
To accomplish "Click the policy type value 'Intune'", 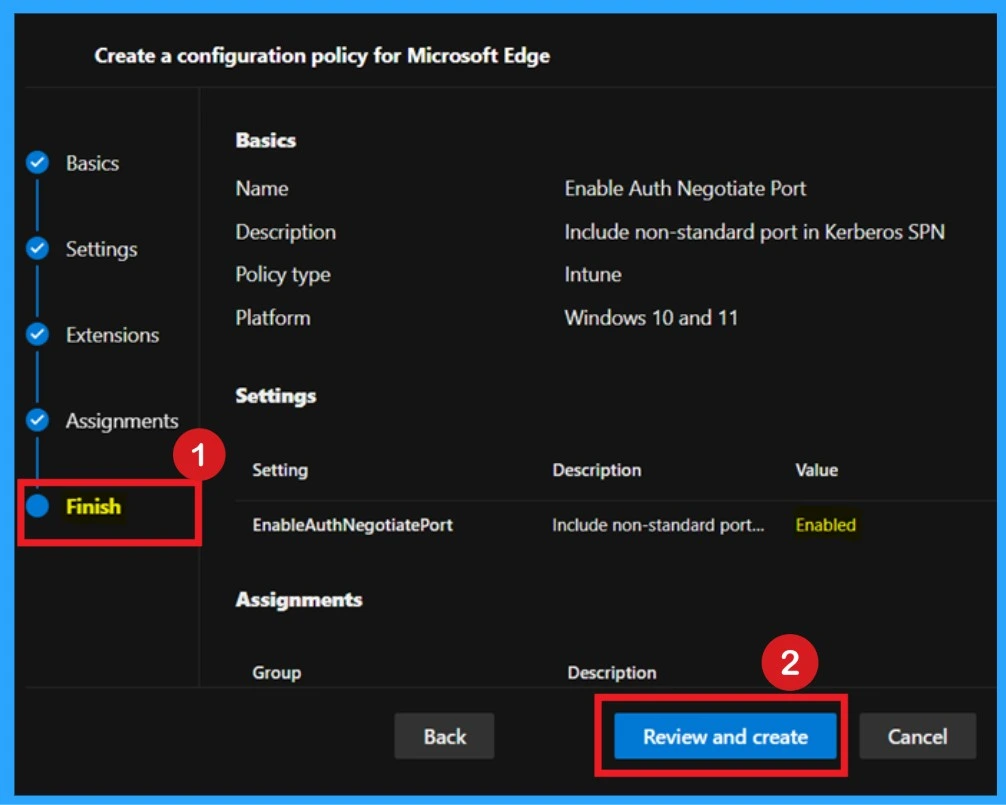I will click(x=593, y=275).
